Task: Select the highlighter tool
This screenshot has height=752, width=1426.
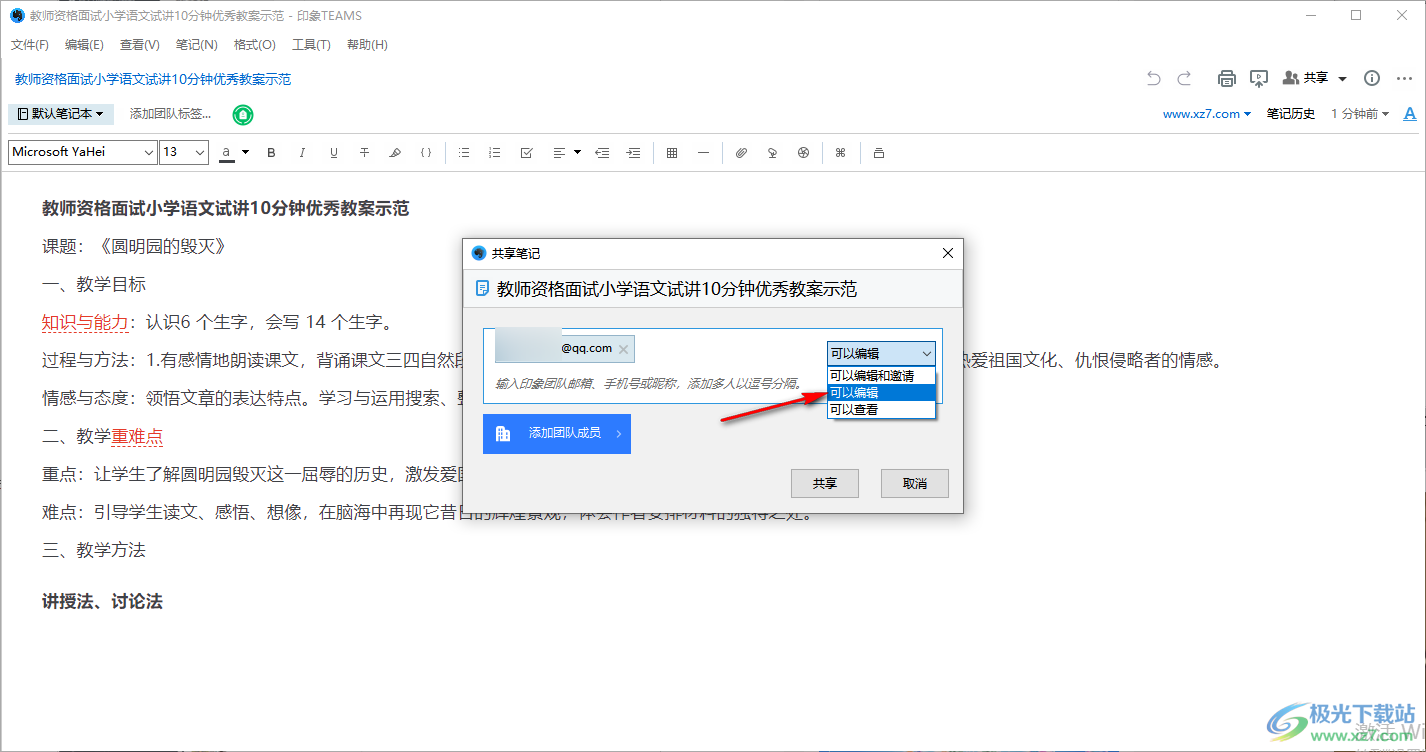Action: [395, 153]
